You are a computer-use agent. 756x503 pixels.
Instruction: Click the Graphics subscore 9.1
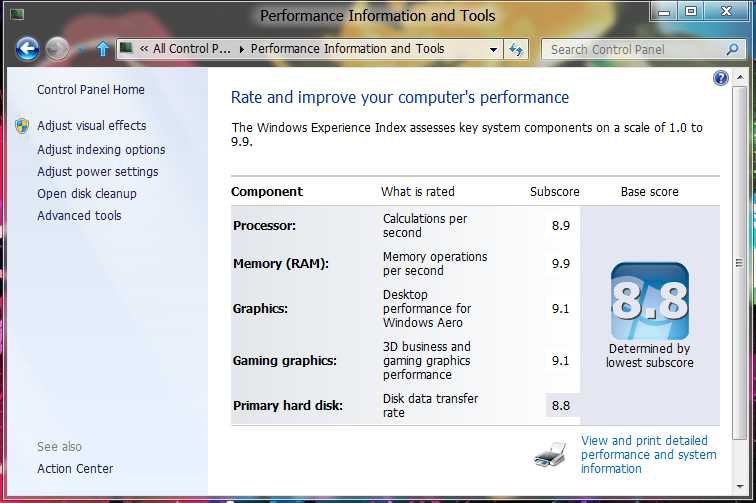click(x=561, y=309)
